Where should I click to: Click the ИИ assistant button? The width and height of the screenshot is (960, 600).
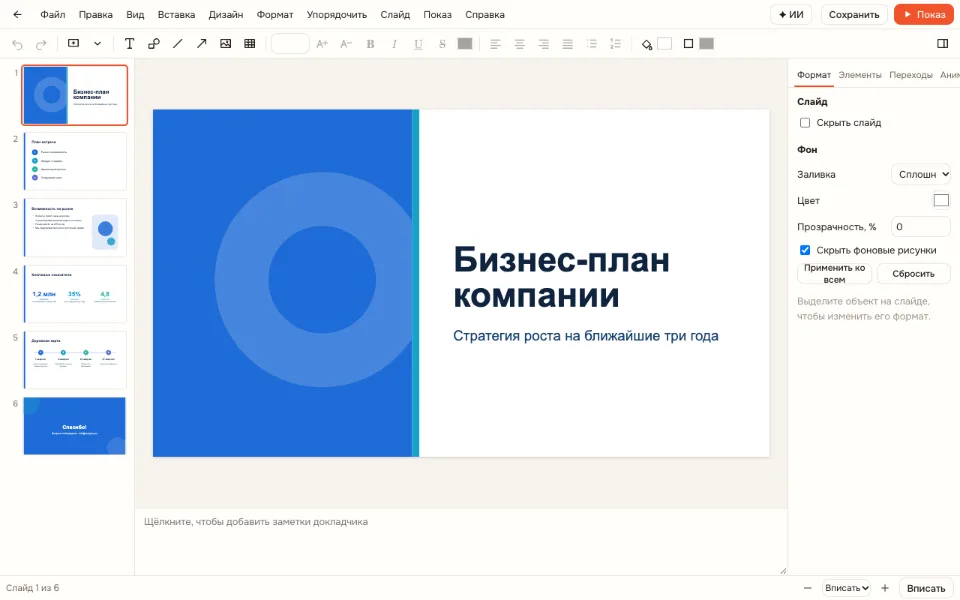click(791, 15)
